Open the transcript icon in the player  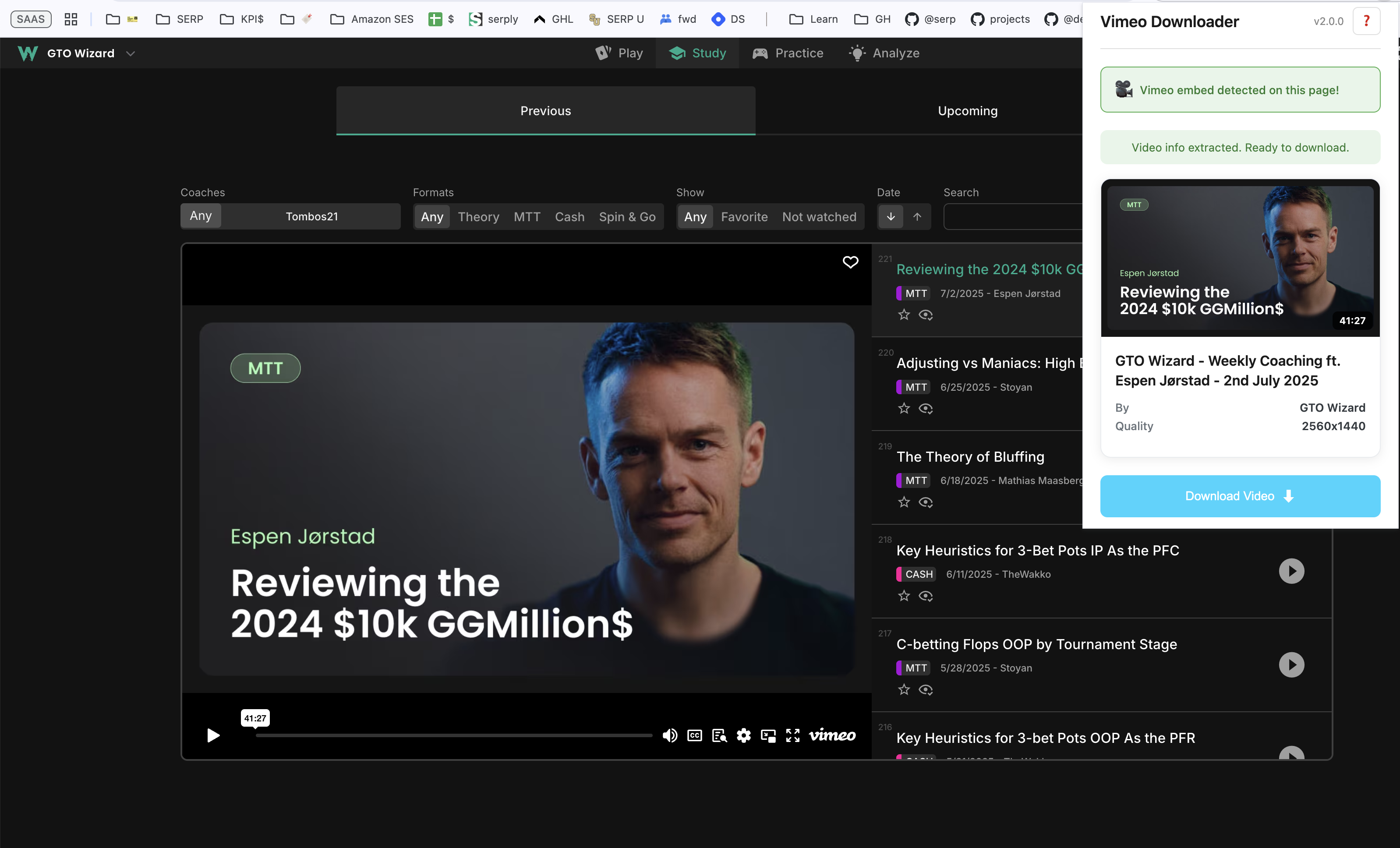(719, 735)
